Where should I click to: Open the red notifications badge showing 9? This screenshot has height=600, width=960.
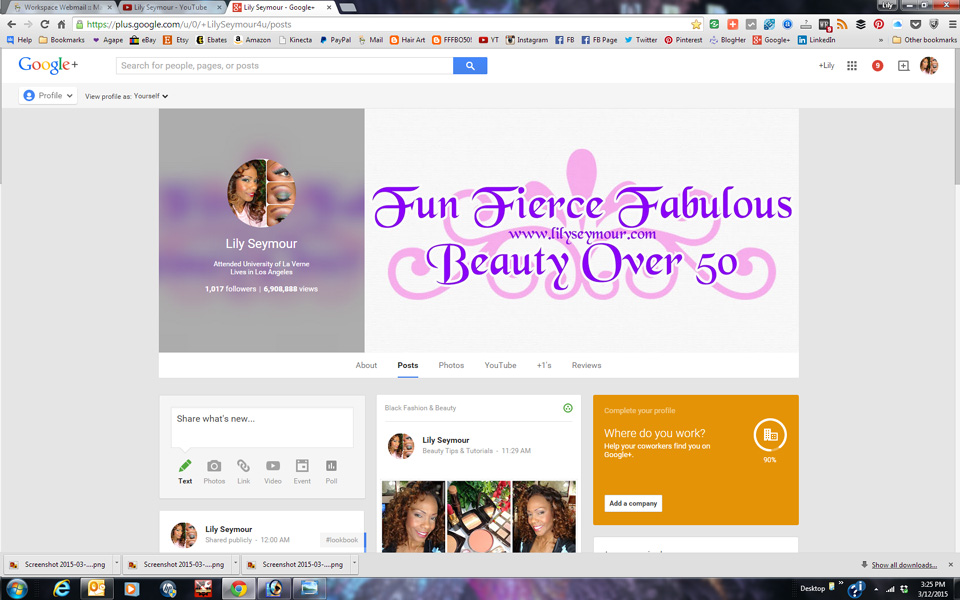877,66
